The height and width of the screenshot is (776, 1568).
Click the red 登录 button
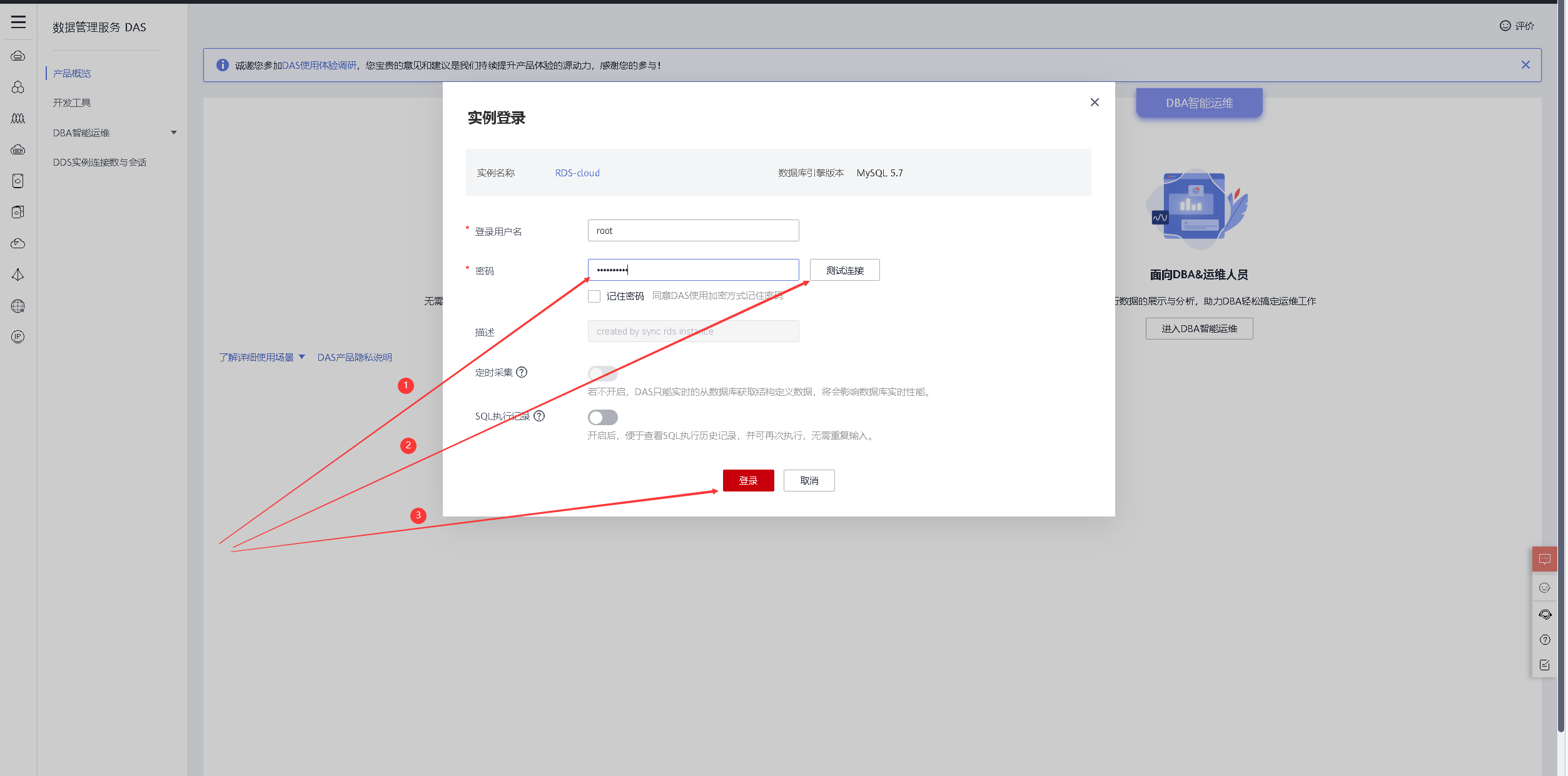(x=748, y=480)
